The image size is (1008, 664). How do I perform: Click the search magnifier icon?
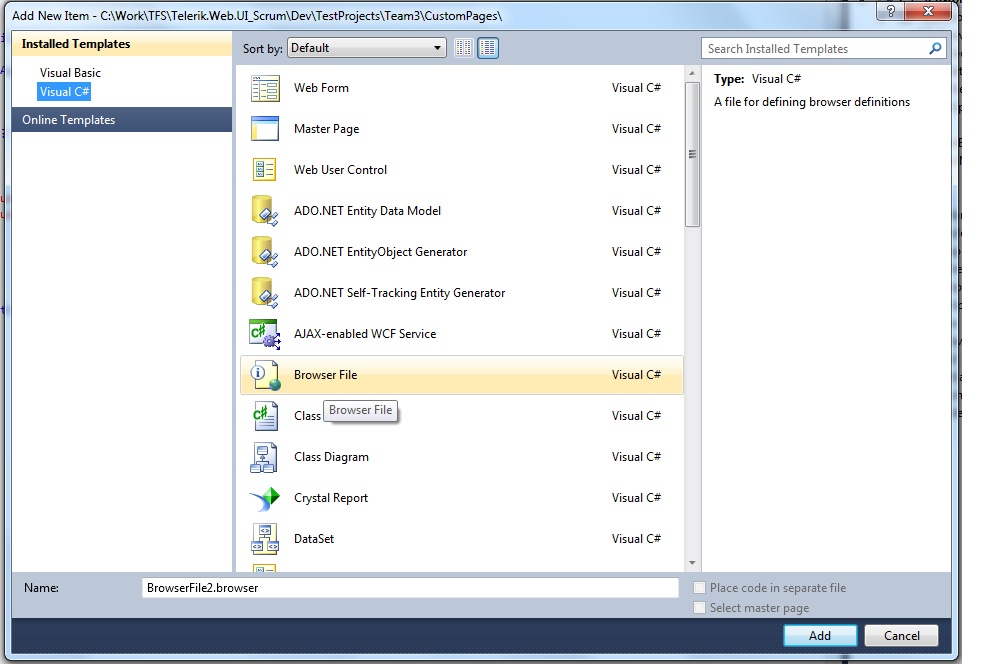point(935,48)
